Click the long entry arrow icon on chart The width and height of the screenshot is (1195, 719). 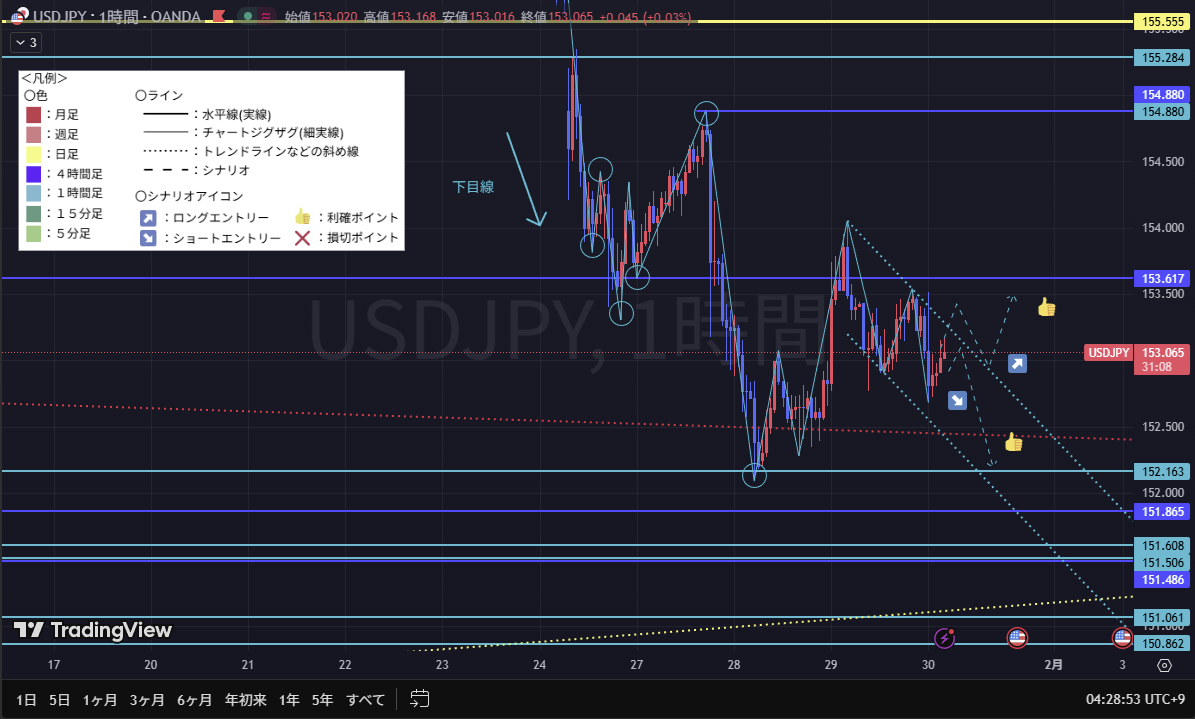[x=1017, y=364]
